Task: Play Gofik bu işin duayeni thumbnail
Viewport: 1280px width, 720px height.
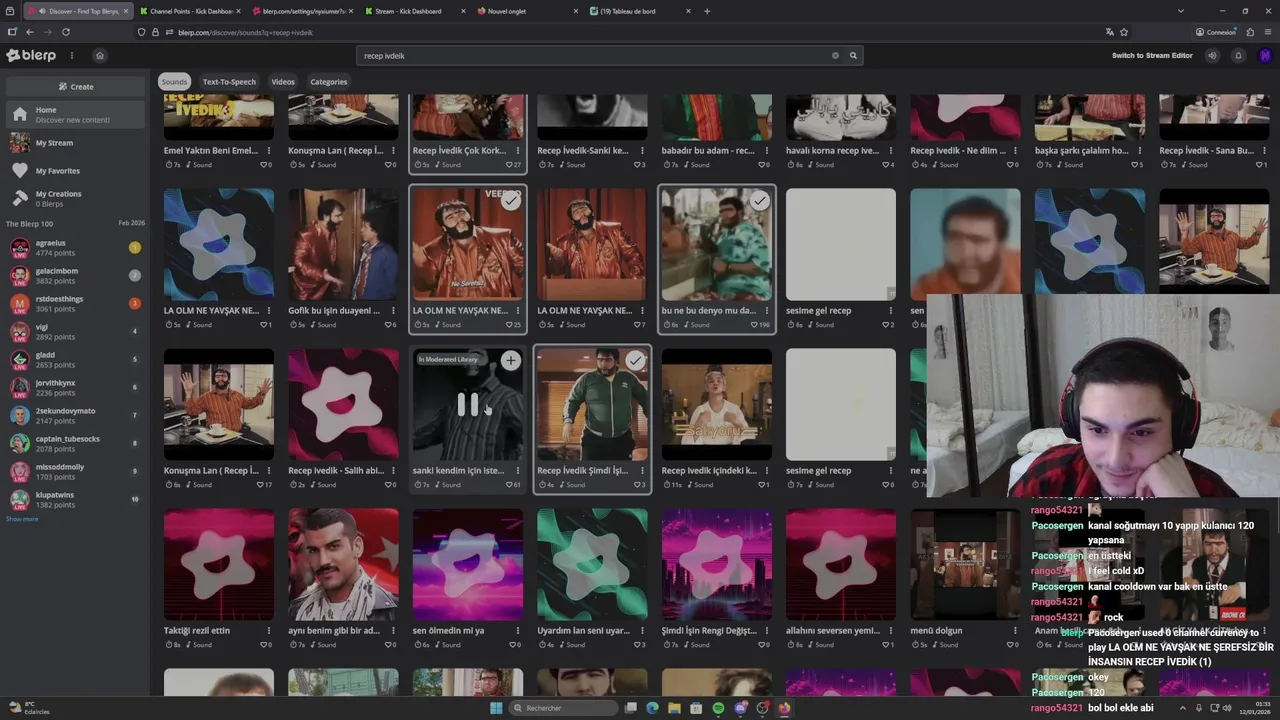Action: point(343,244)
